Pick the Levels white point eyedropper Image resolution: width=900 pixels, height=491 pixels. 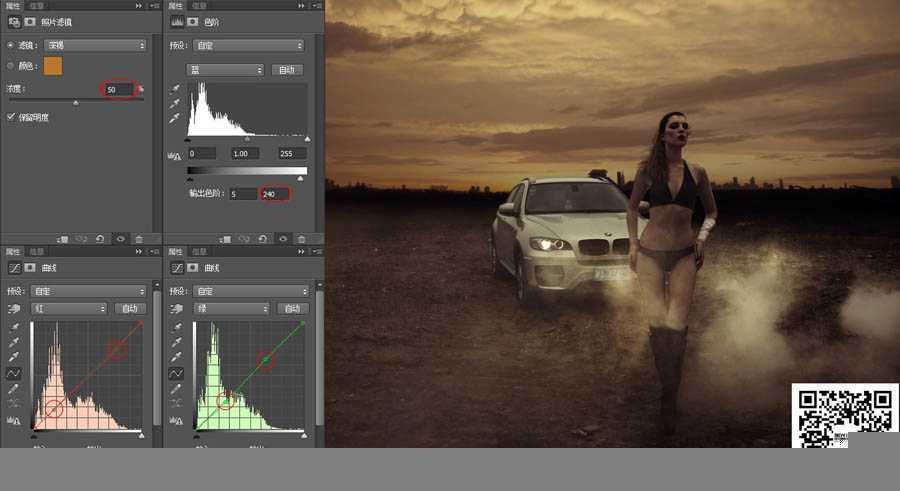coord(174,118)
